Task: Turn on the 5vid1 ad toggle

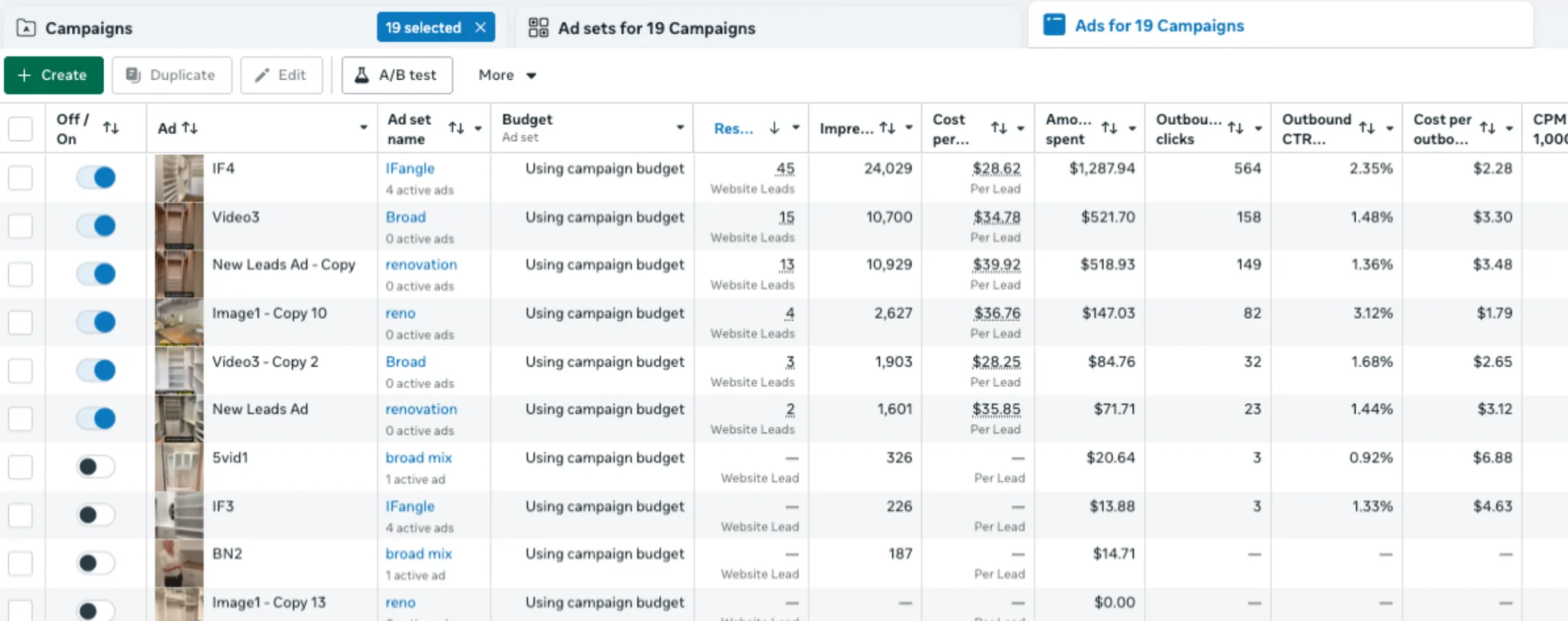Action: tap(96, 467)
